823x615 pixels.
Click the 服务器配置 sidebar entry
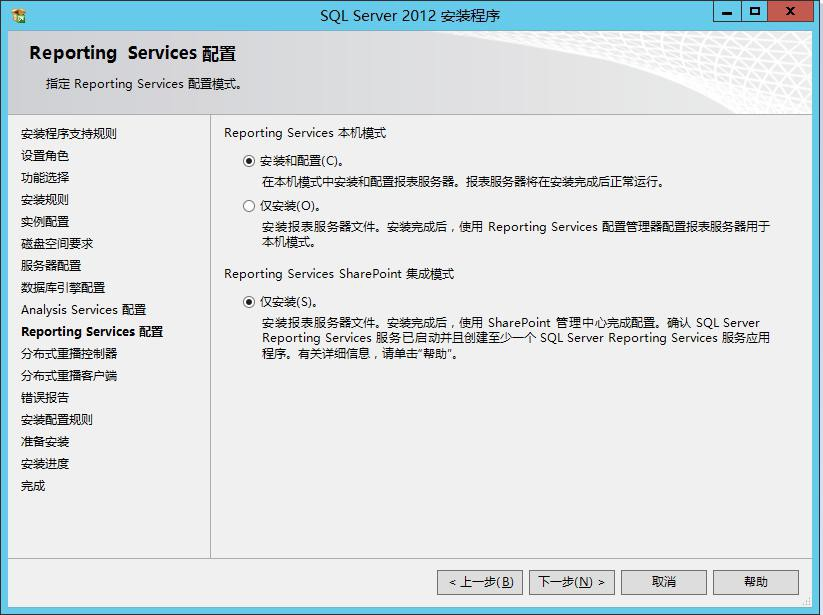click(x=51, y=266)
